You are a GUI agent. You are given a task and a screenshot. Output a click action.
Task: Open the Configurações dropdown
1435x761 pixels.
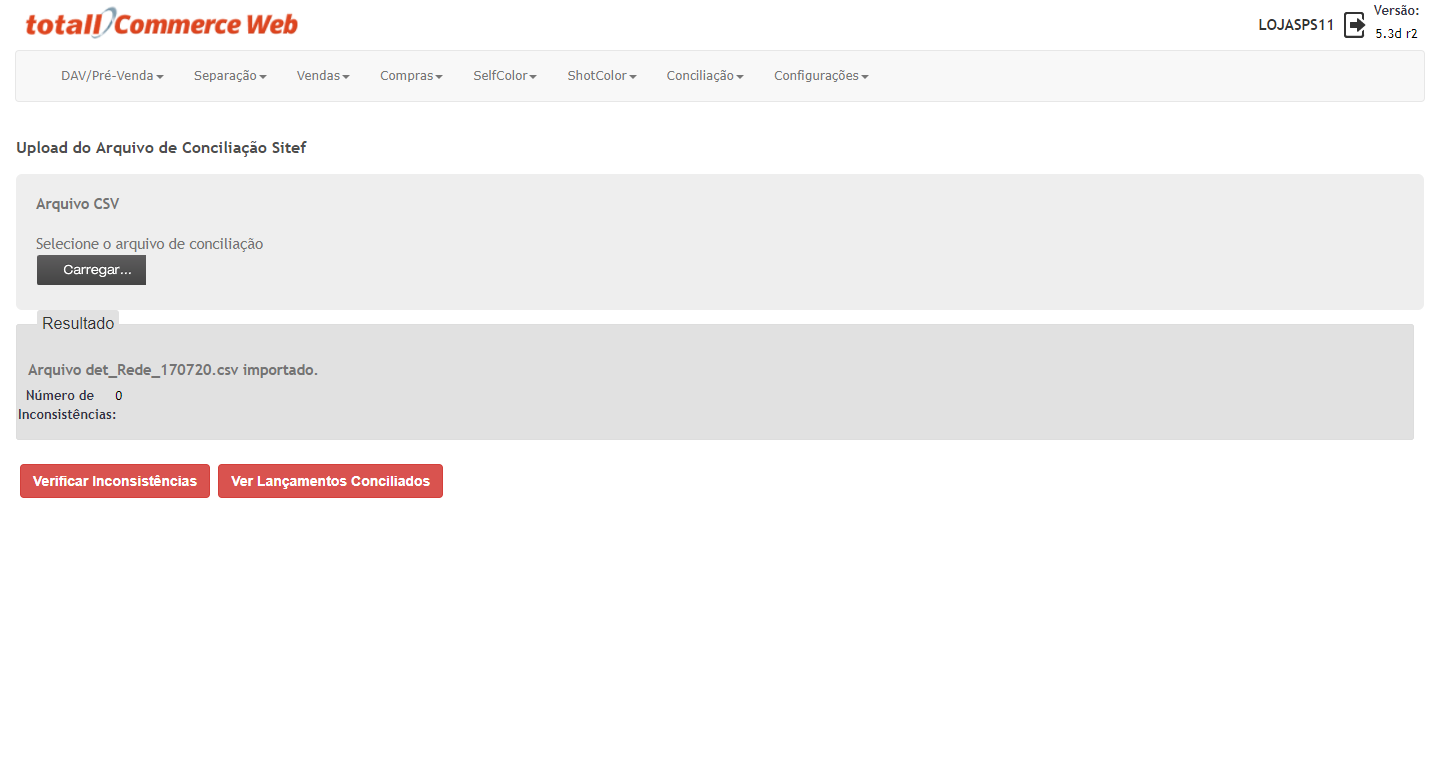821,76
